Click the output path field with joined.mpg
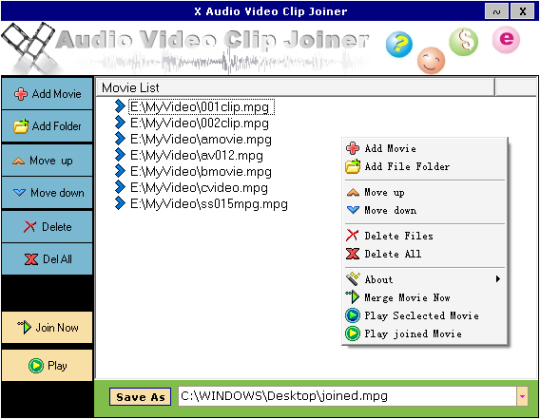The width and height of the screenshot is (540, 419). 347,396
